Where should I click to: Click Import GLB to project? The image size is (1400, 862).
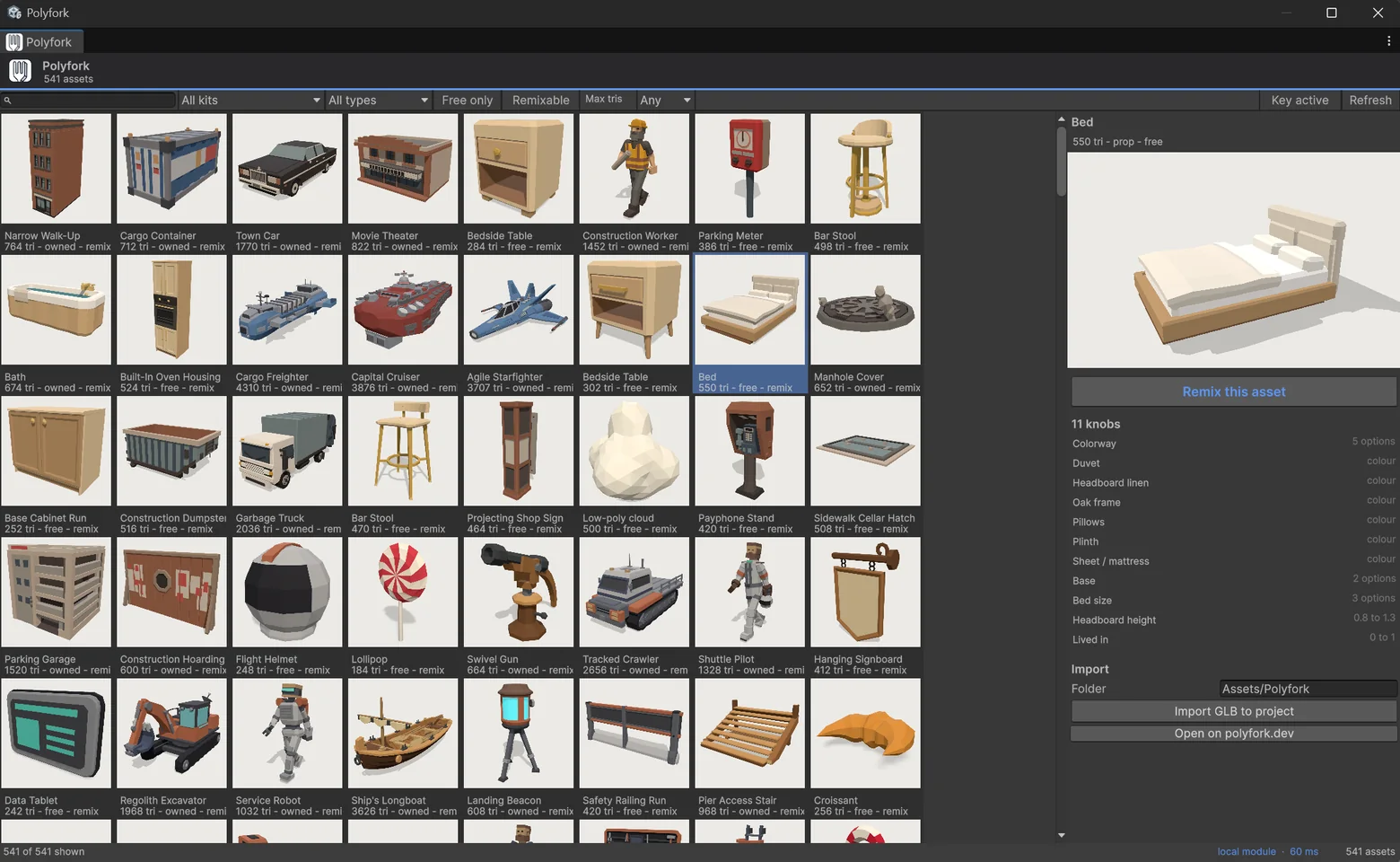[1234, 711]
